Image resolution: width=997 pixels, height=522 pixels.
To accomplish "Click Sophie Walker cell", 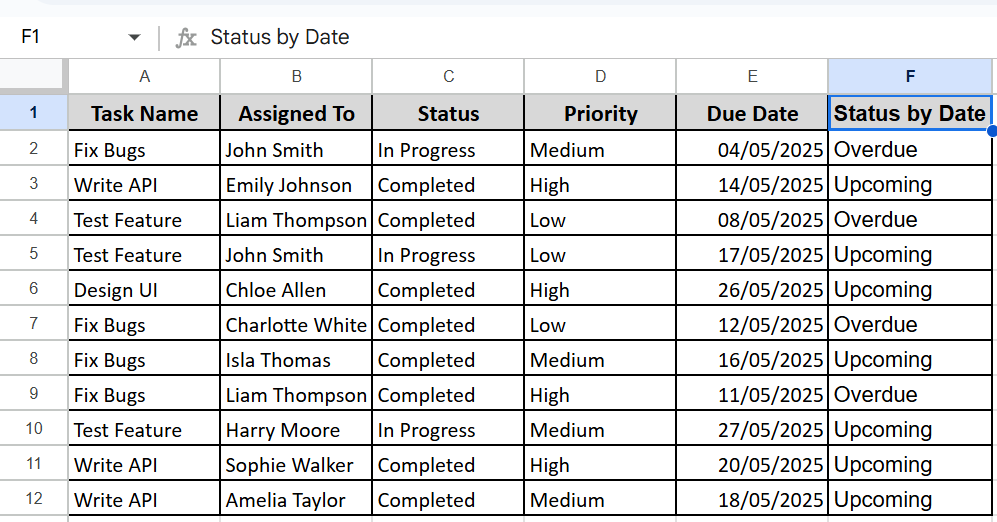I will (296, 464).
